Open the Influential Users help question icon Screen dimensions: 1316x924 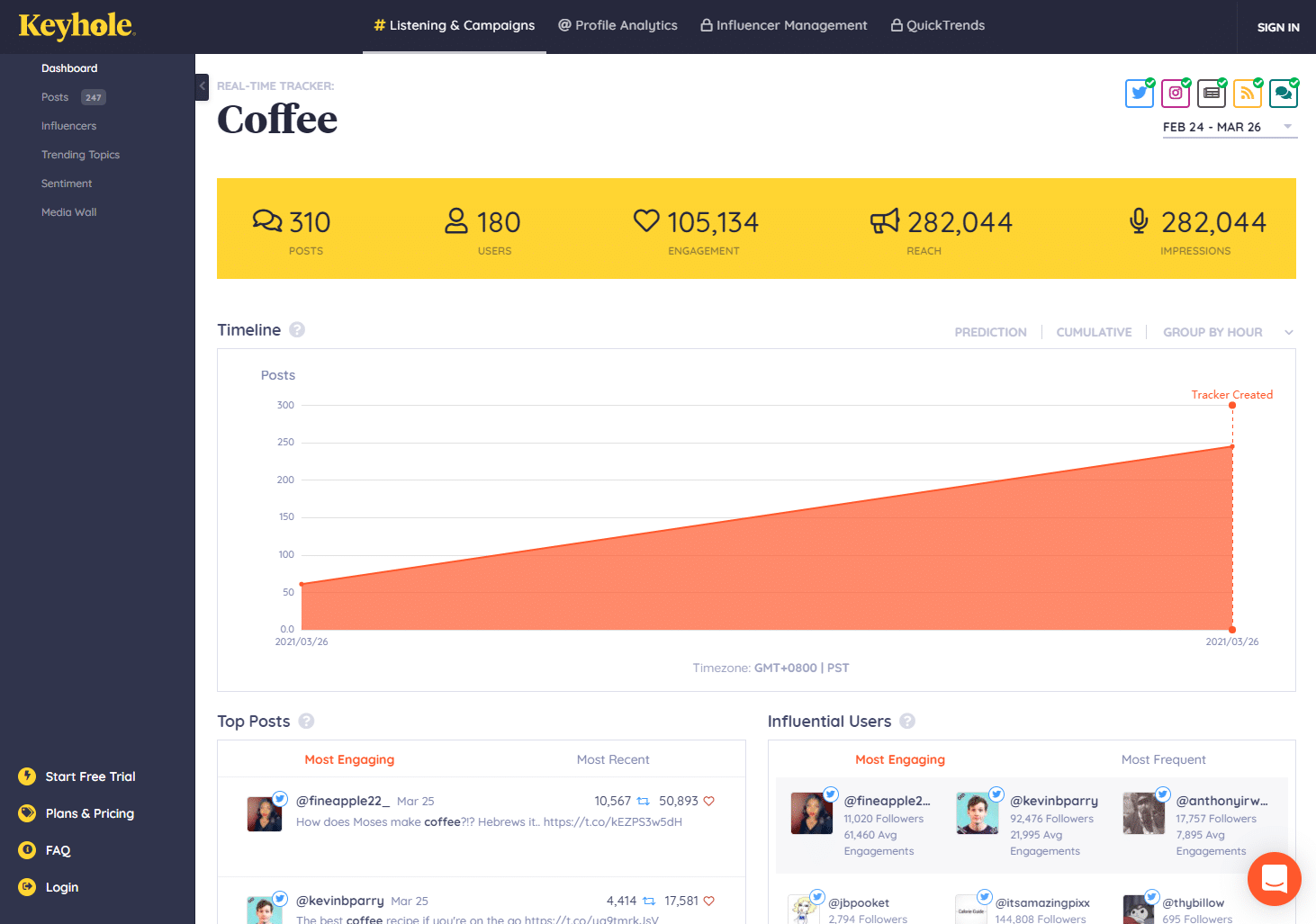(907, 722)
